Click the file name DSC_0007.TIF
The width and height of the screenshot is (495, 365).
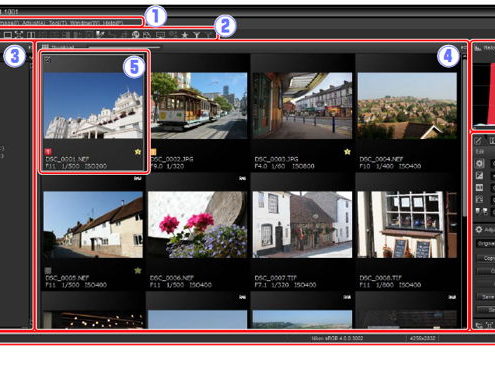pos(276,278)
